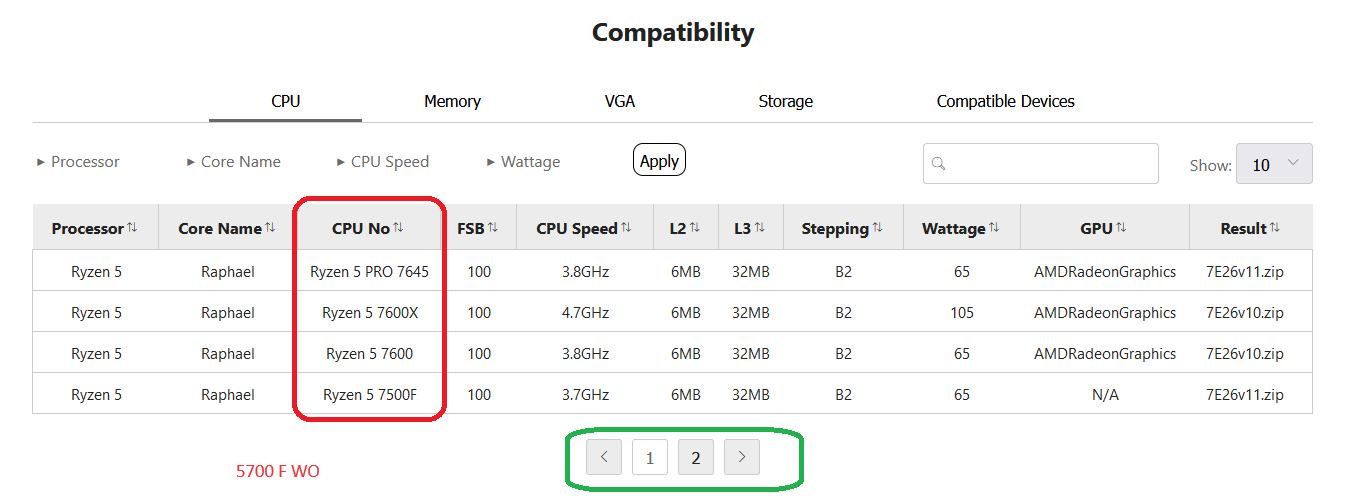Click the compatibility search field

click(x=1040, y=164)
